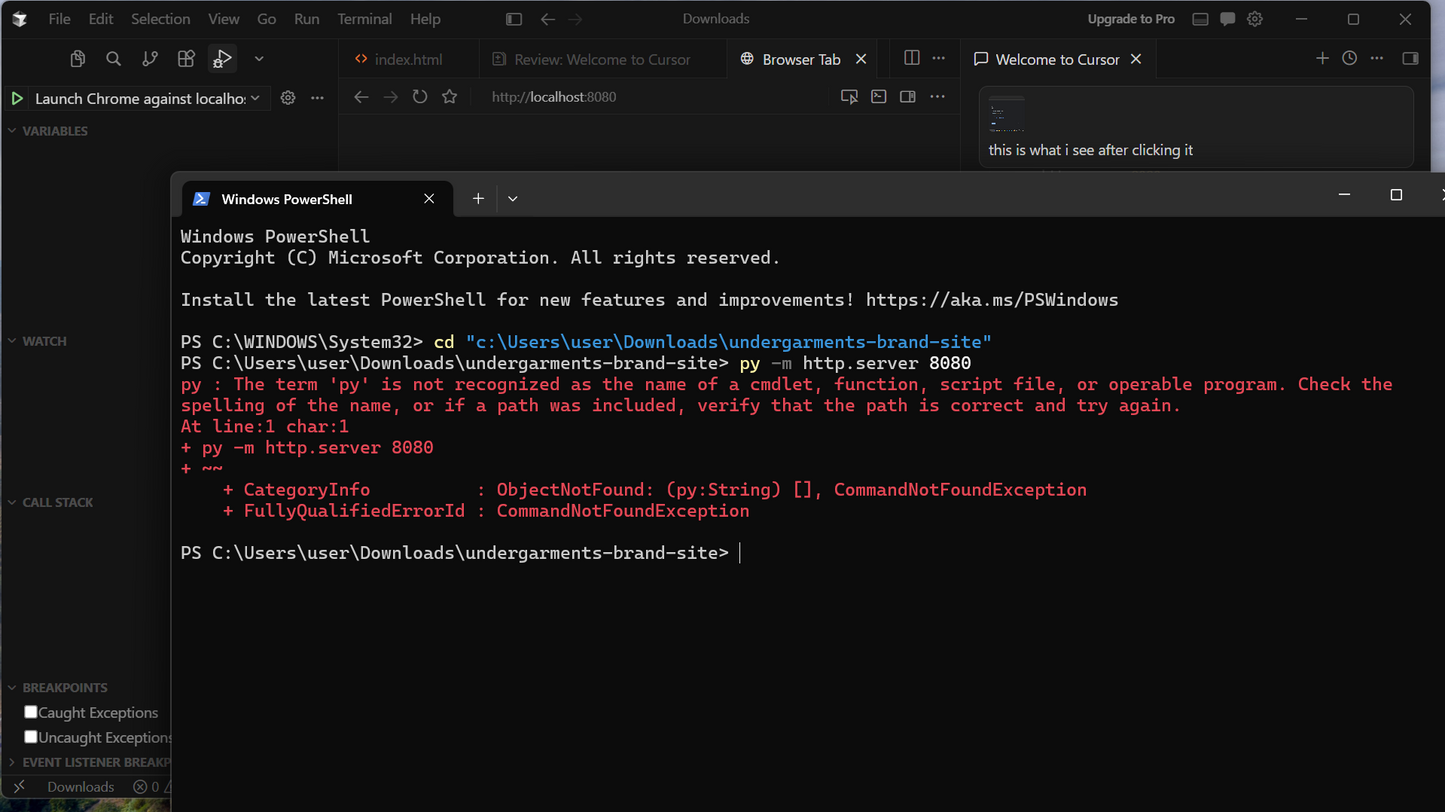This screenshot has width=1445, height=812.
Task: Open the Edit menu
Action: pos(101,19)
